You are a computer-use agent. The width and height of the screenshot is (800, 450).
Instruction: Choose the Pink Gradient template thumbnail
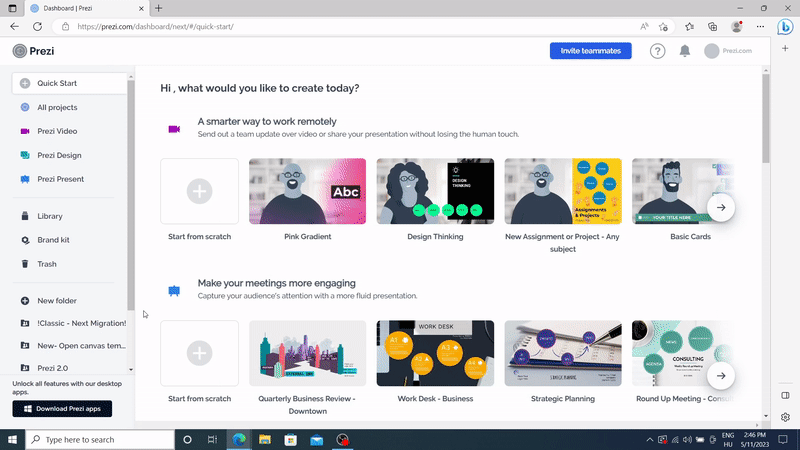point(307,191)
